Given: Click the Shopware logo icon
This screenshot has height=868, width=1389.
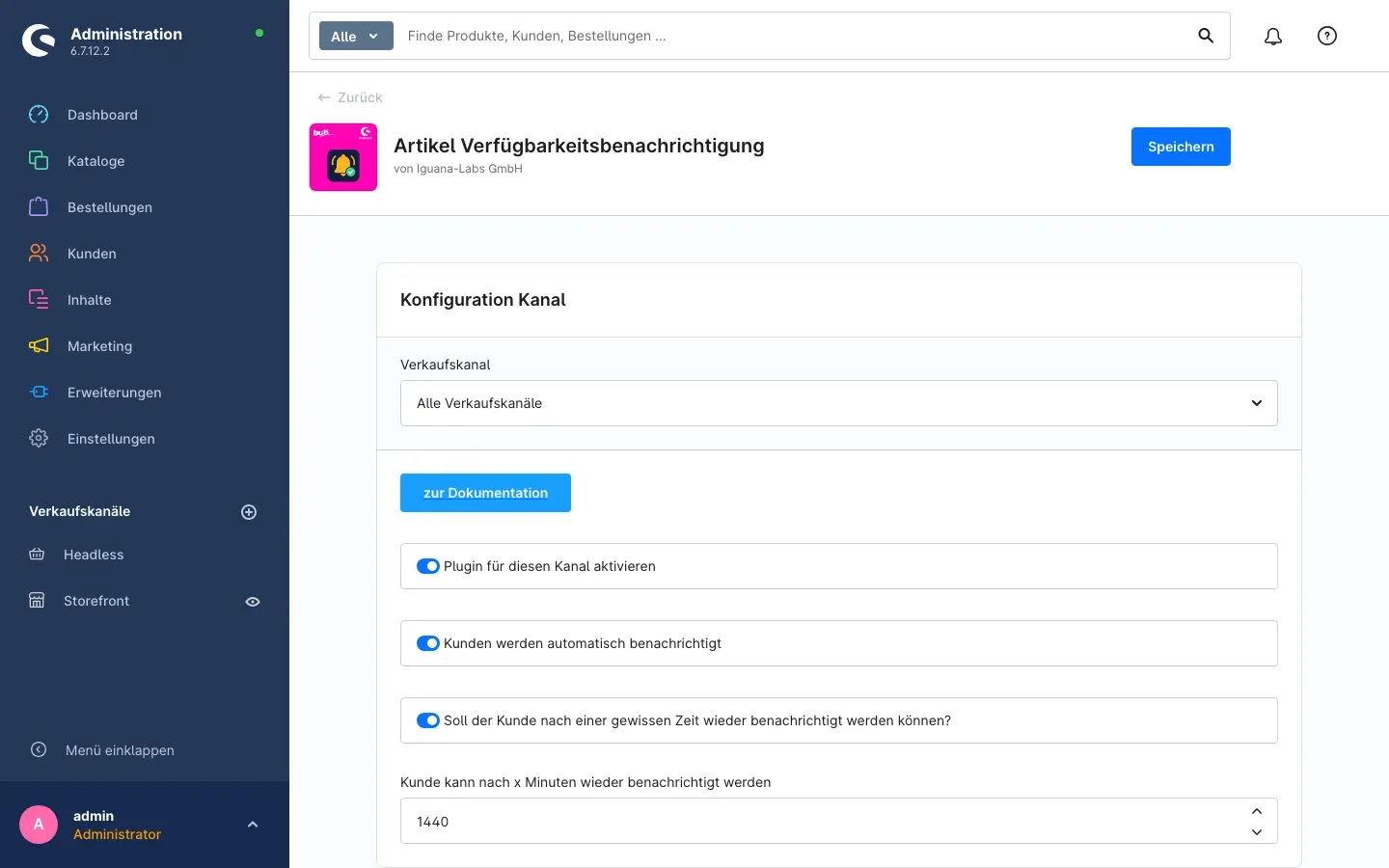Looking at the screenshot, I should [x=39, y=41].
